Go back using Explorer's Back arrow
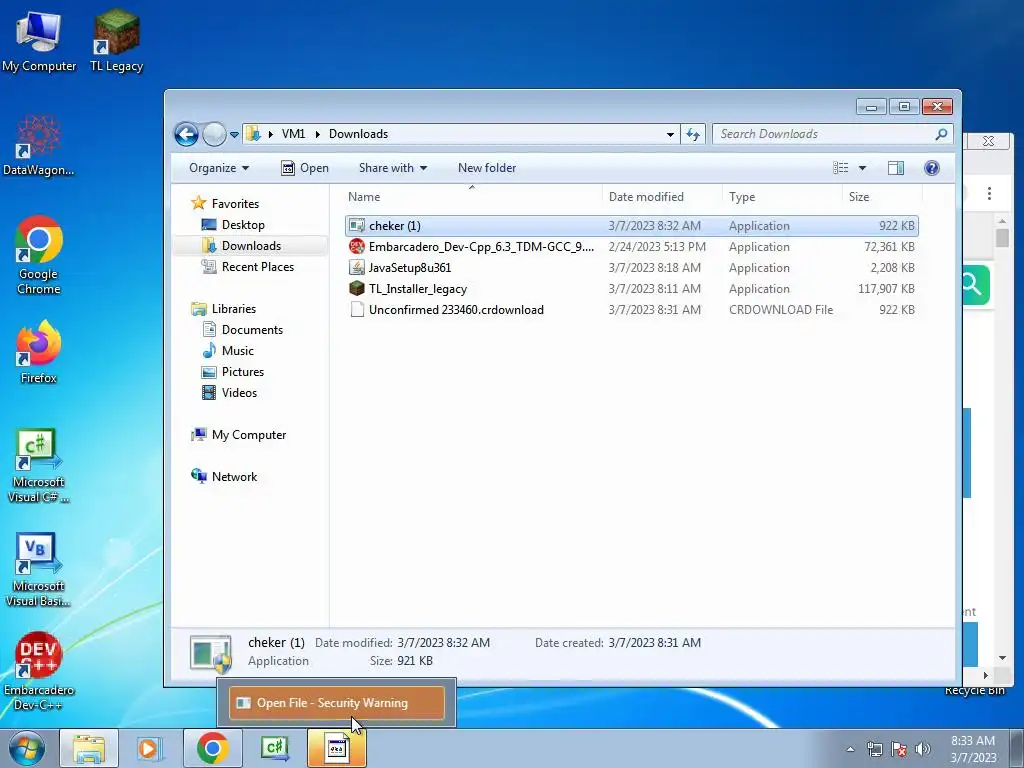This screenshot has width=1024, height=768. pos(187,135)
